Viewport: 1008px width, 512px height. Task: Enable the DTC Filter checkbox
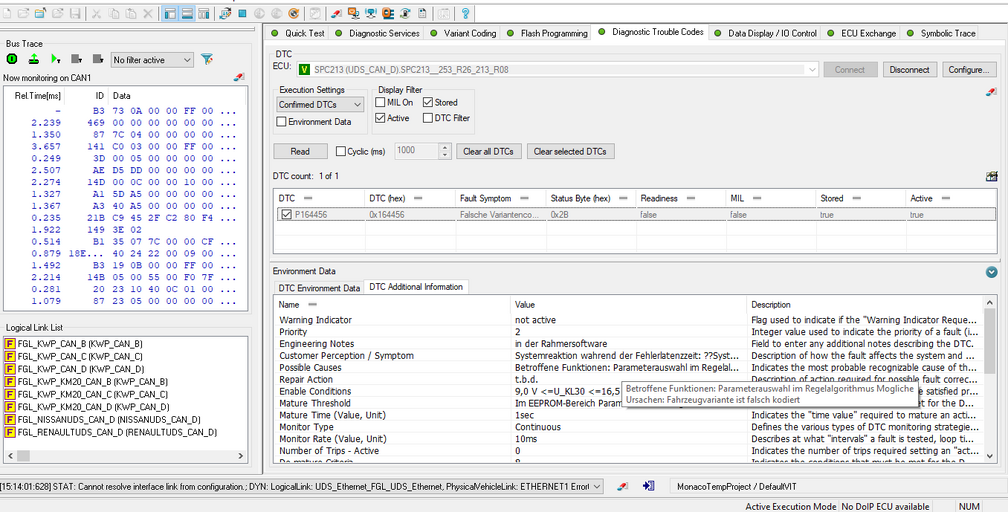[428, 118]
